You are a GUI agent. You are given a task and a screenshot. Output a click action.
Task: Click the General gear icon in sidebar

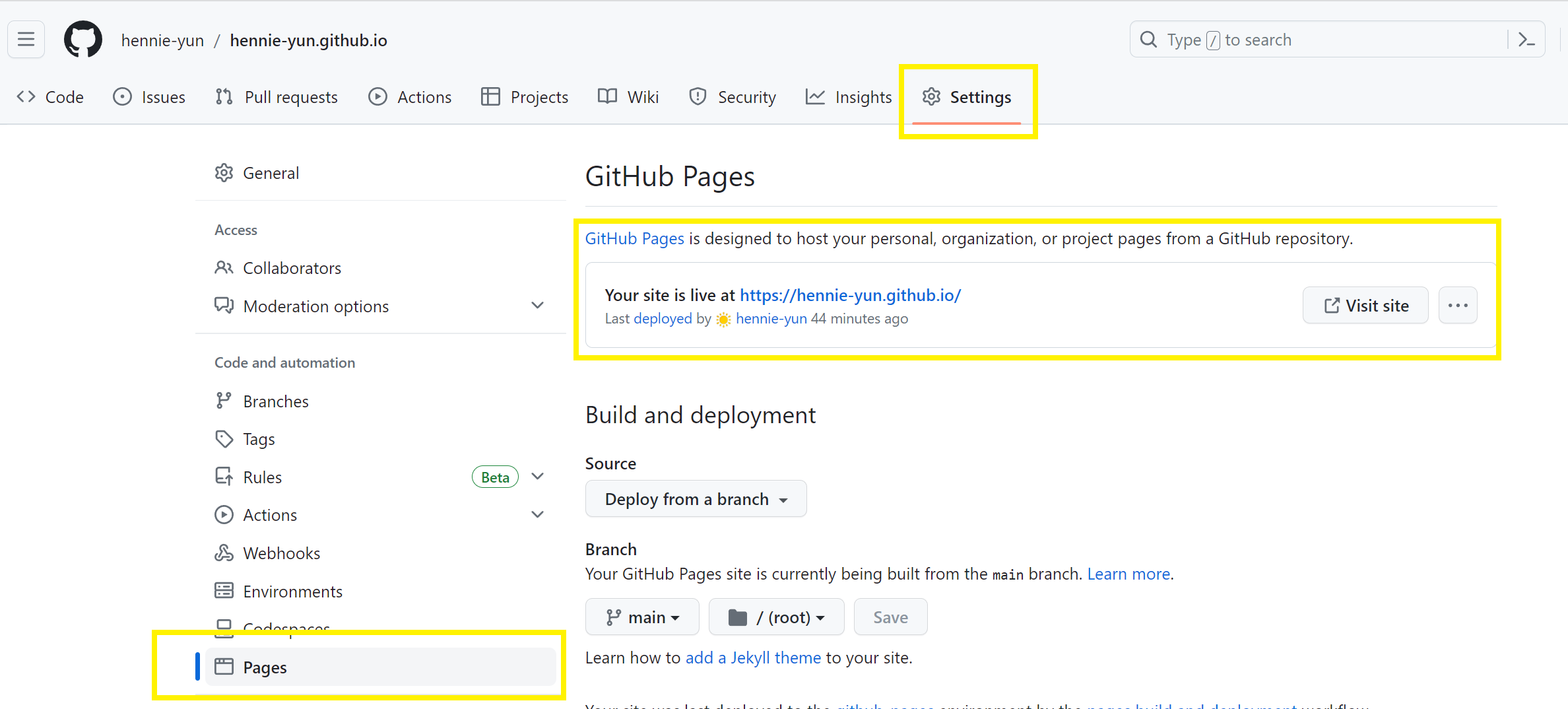(x=224, y=173)
